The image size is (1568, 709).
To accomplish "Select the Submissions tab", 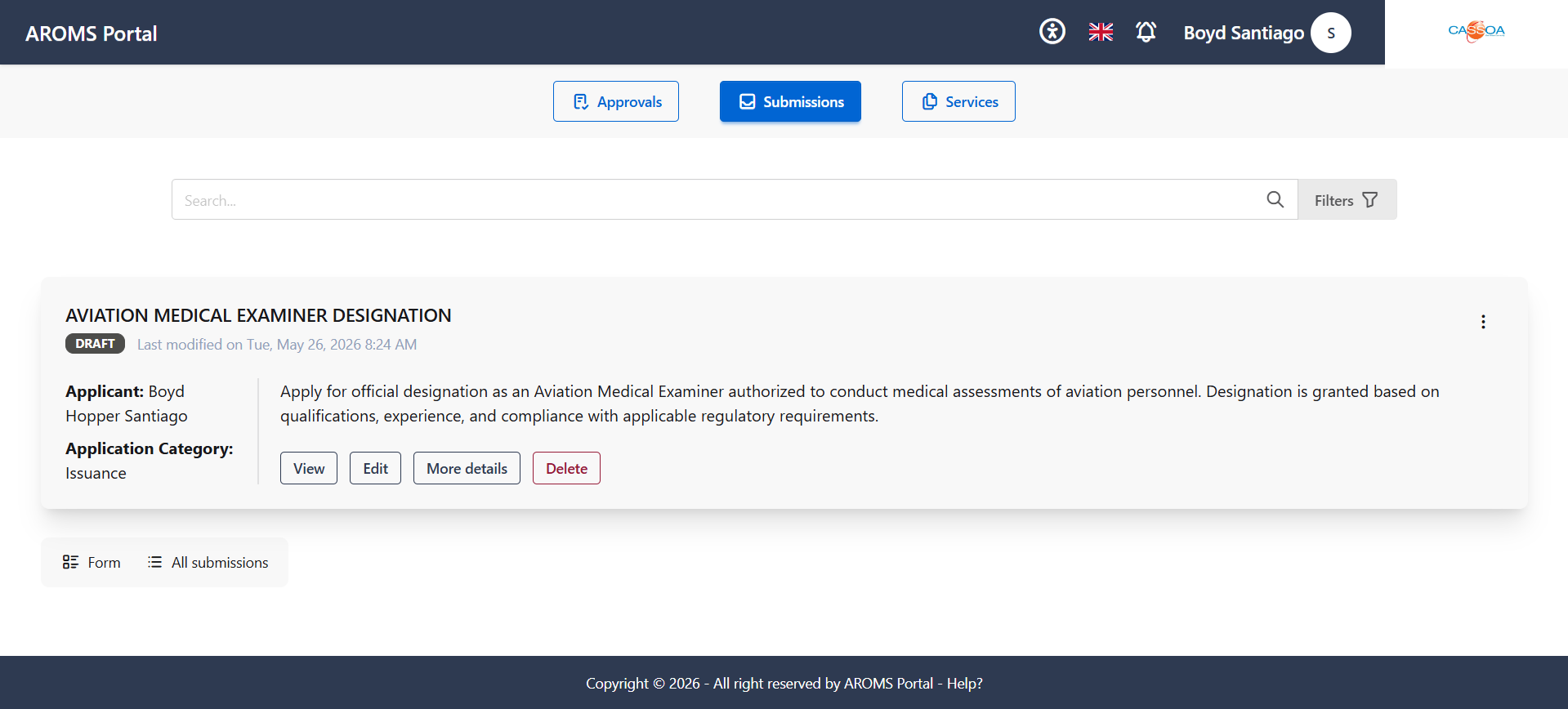I will coord(790,101).
